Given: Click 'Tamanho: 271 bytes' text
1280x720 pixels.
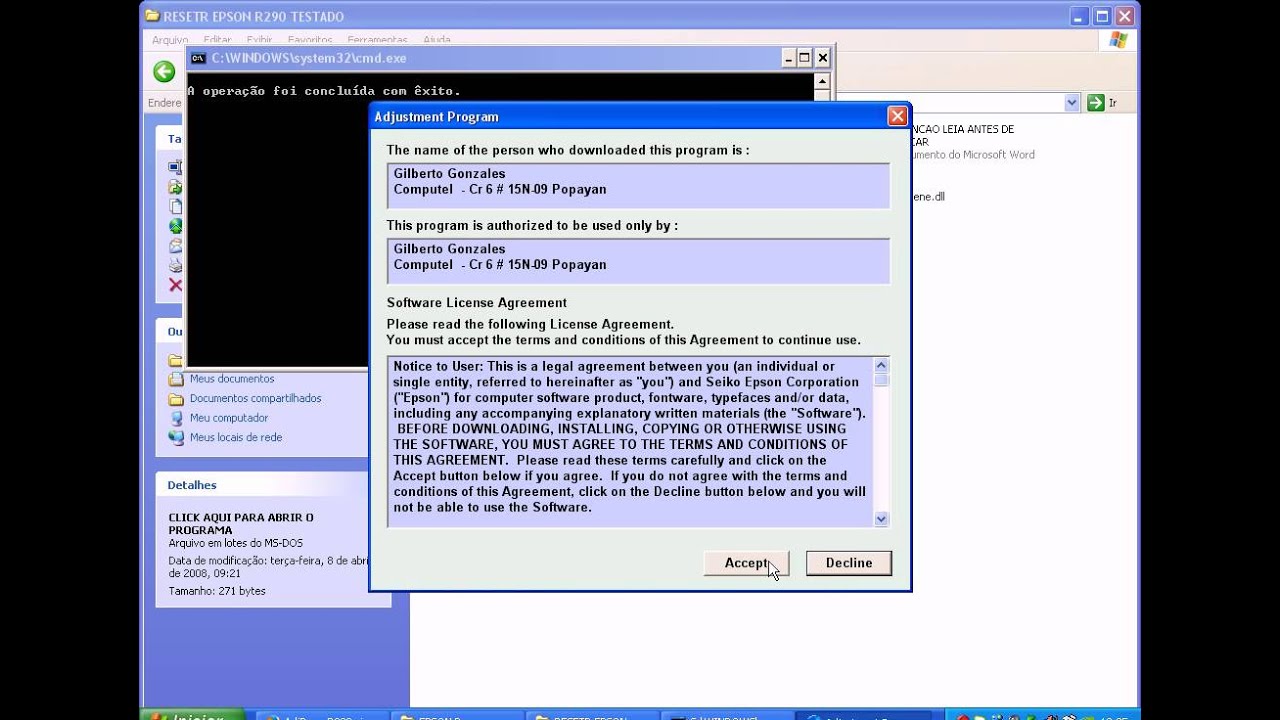Looking at the screenshot, I should (217, 591).
